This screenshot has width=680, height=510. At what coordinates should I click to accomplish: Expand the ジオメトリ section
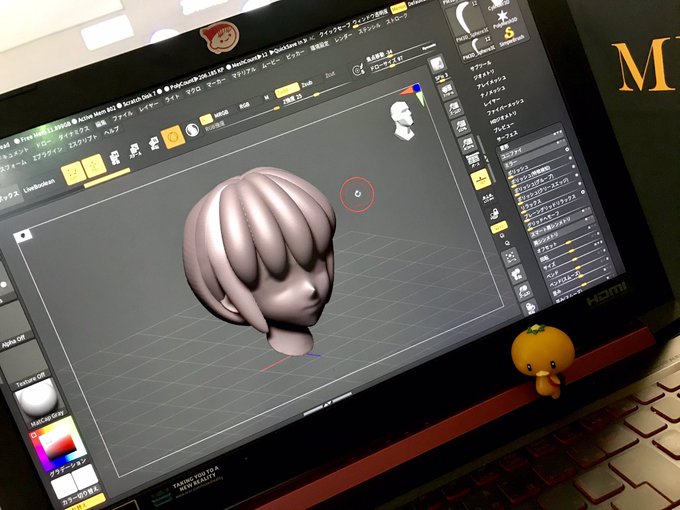click(484, 75)
